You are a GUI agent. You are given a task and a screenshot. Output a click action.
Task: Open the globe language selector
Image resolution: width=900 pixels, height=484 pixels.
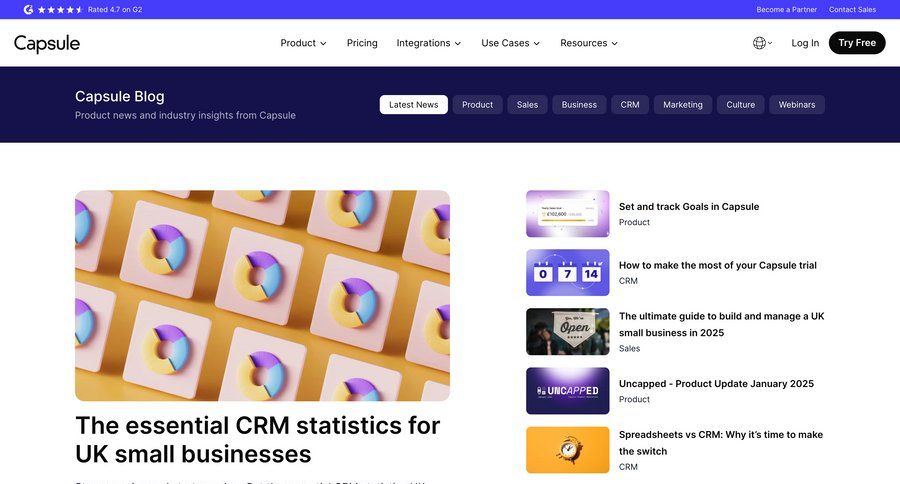[x=761, y=43]
